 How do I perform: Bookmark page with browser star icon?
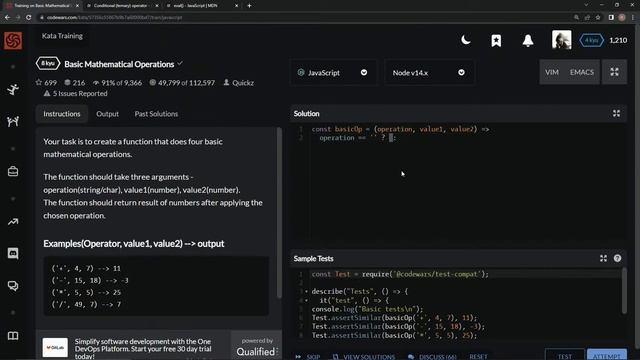pos(598,18)
